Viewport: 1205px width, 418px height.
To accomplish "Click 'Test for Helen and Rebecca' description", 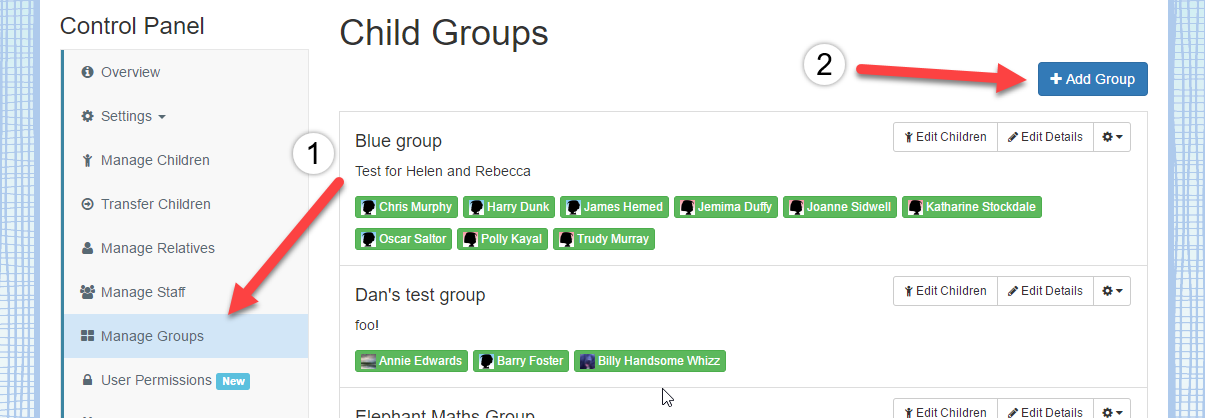I will 443,171.
